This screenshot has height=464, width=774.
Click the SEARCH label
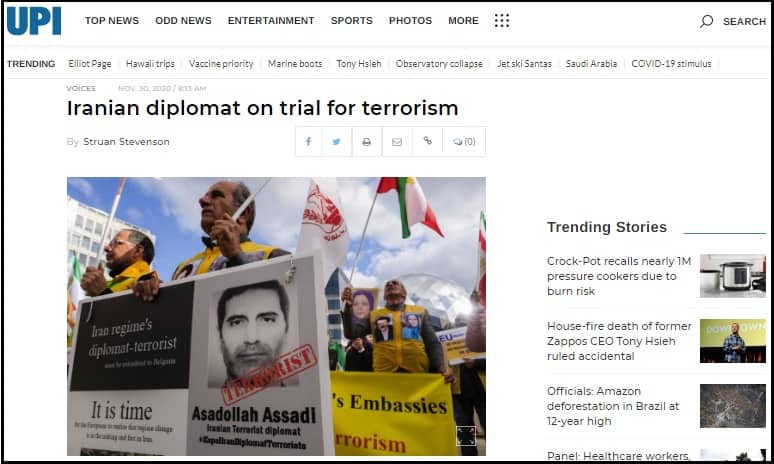coord(744,22)
